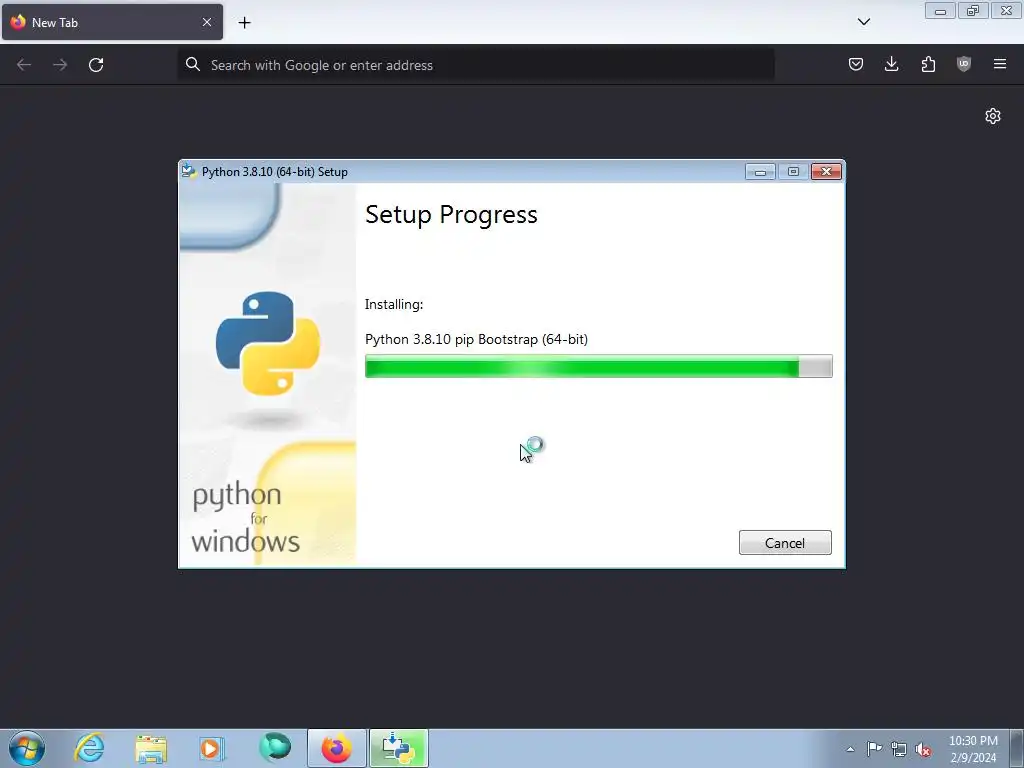1024x768 pixels.
Task: Click the muted volume tray icon
Action: pyautogui.click(x=923, y=749)
